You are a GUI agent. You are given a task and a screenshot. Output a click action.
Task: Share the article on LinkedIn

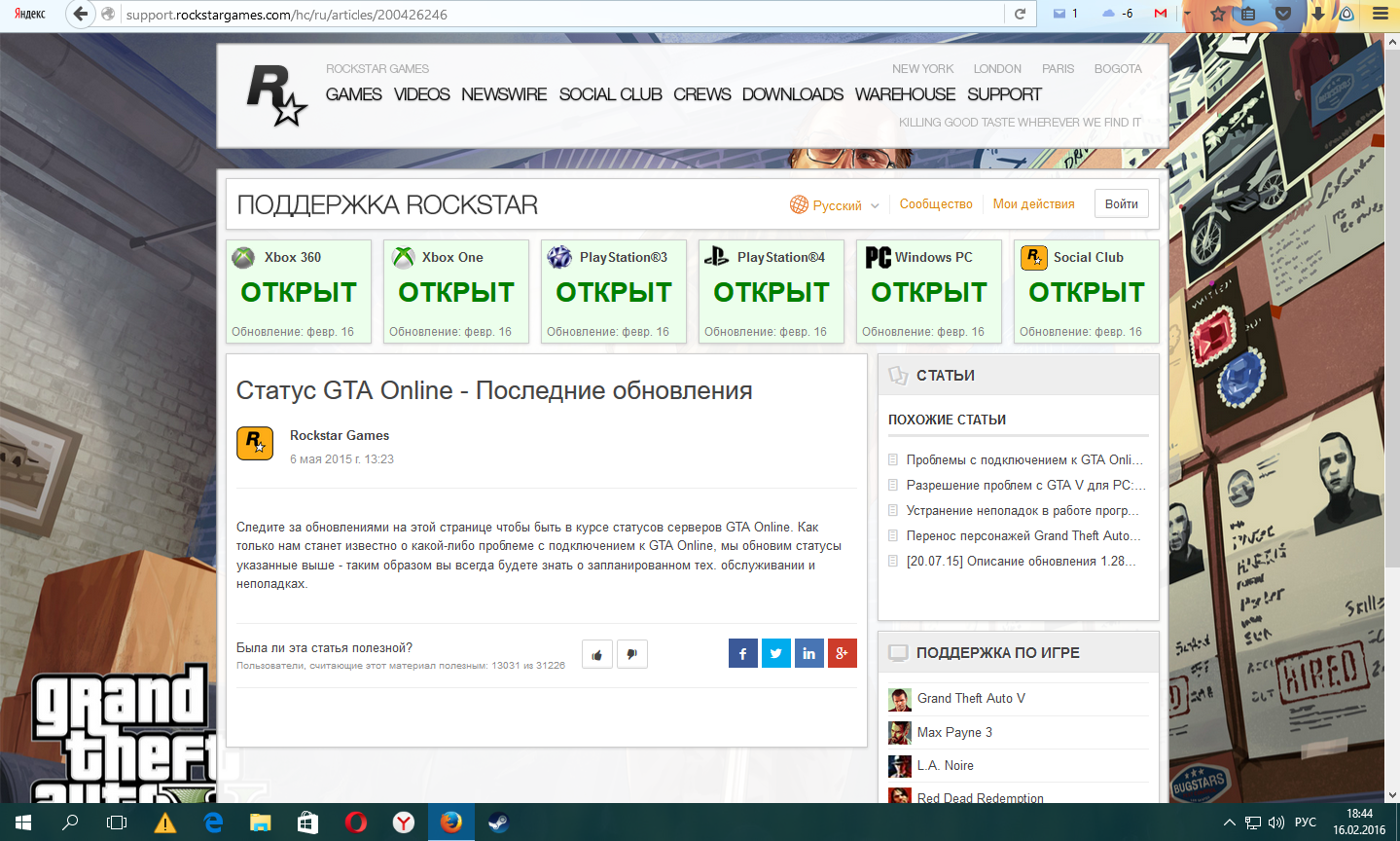click(808, 653)
